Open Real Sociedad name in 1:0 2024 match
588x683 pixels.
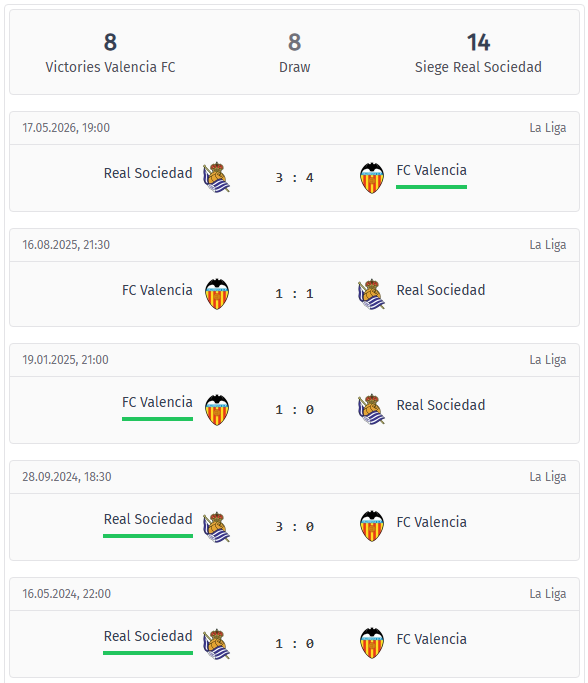tap(148, 636)
